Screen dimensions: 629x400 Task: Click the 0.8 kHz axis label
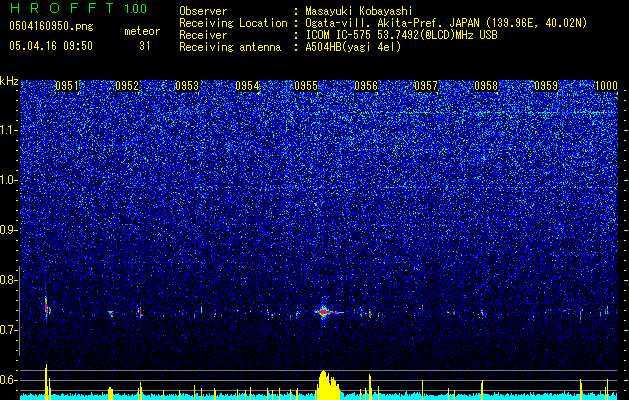[x=8, y=280]
